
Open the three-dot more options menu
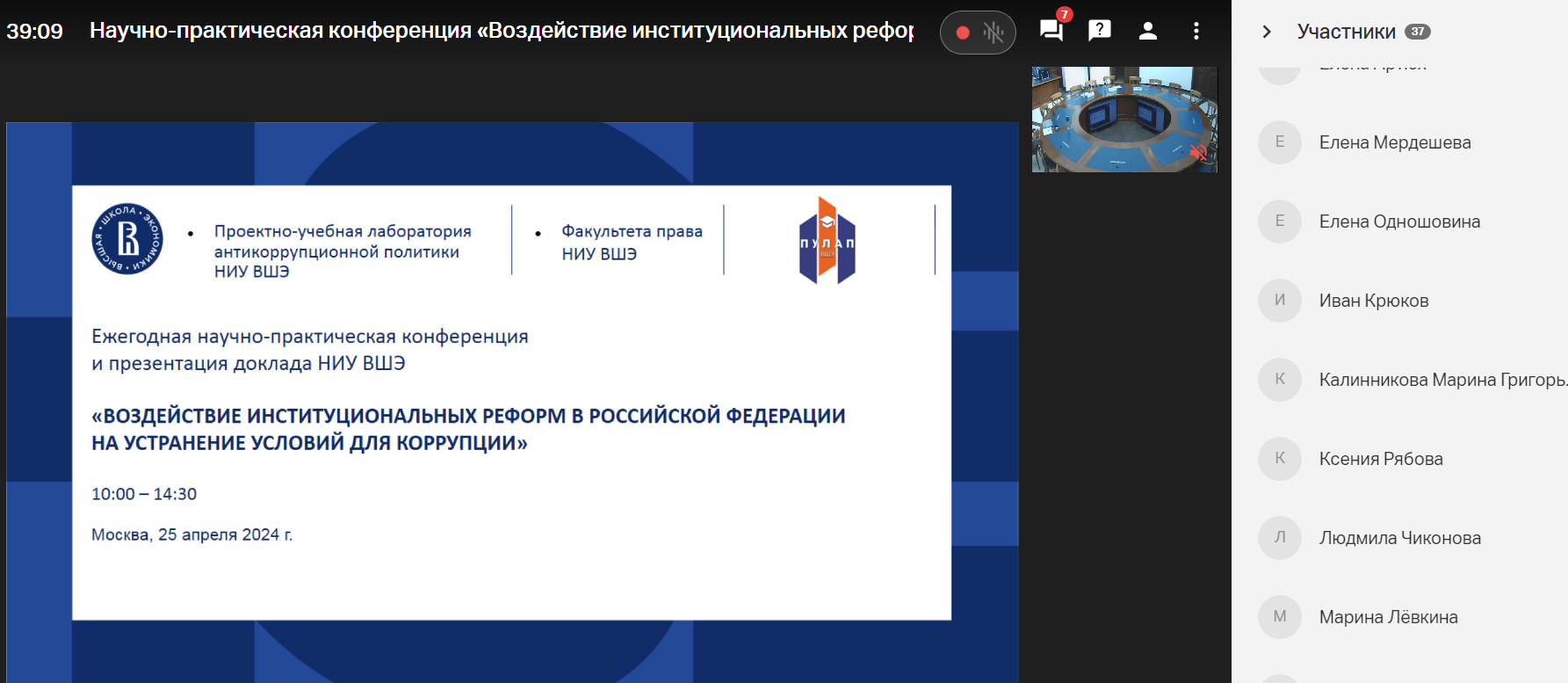[1196, 31]
